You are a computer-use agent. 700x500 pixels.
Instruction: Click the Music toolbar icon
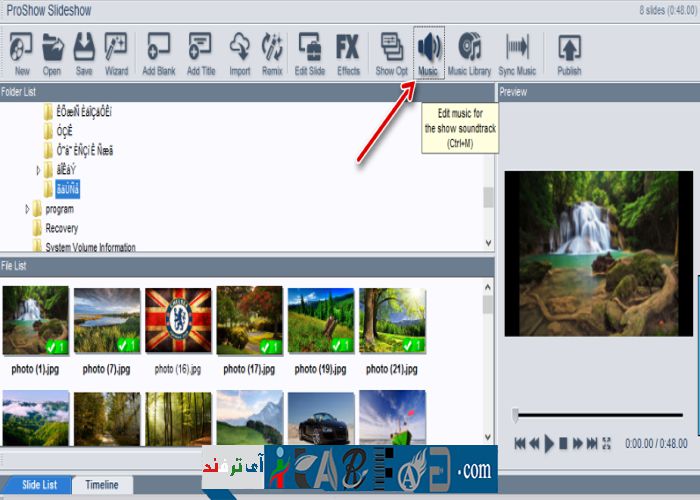(428, 53)
